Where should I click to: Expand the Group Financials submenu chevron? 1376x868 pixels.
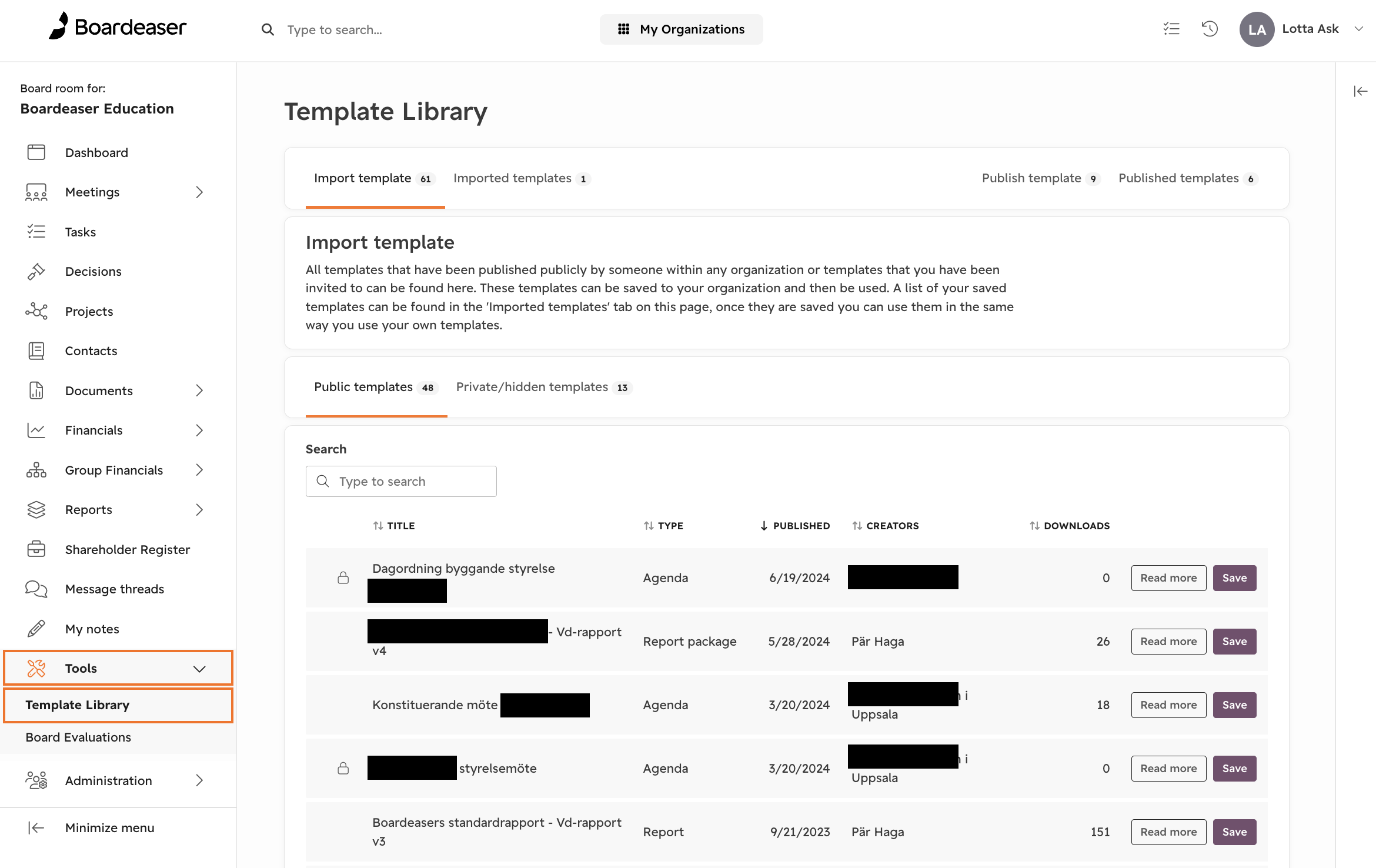point(200,470)
